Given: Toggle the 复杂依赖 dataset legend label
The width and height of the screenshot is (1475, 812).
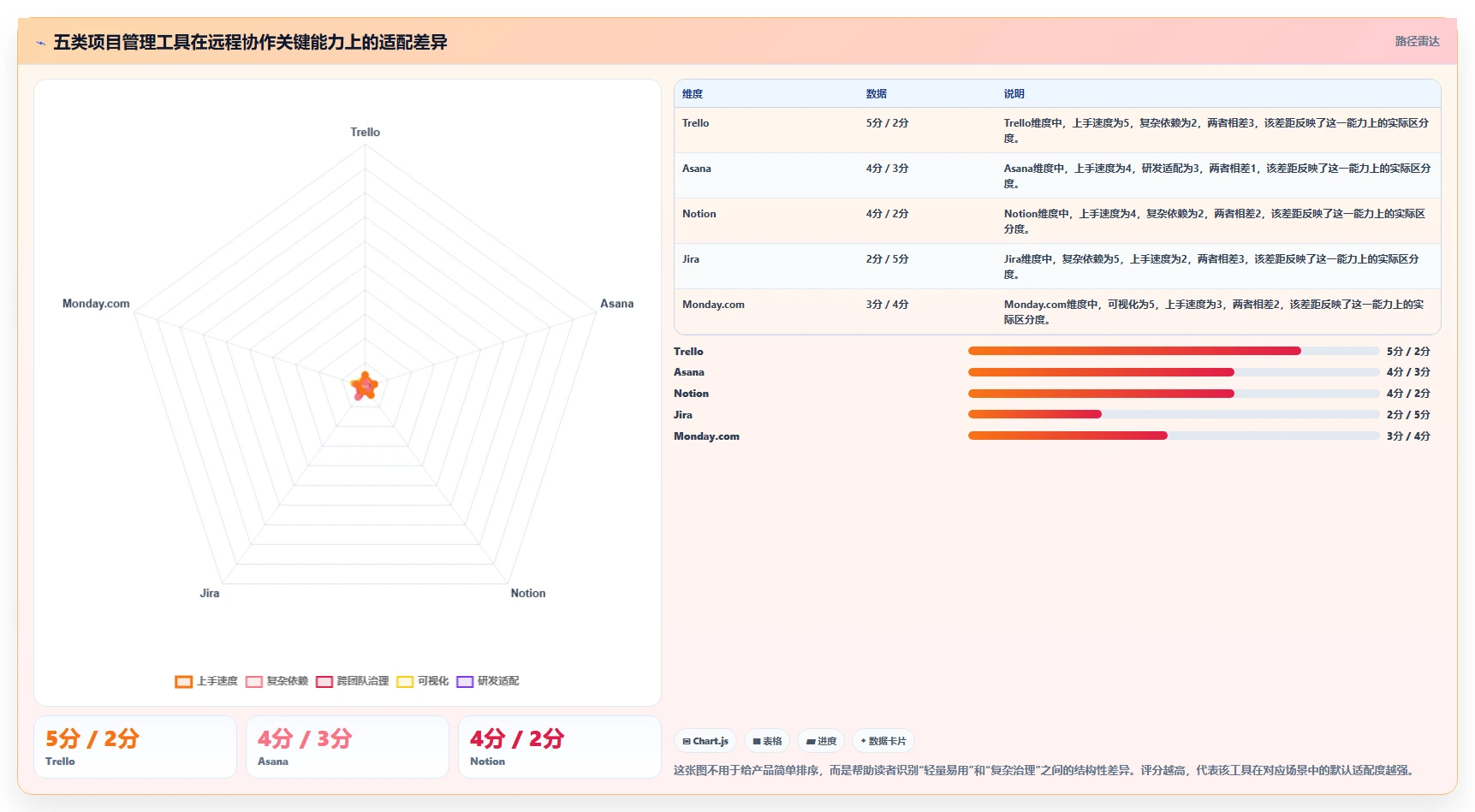Looking at the screenshot, I should pos(287,681).
